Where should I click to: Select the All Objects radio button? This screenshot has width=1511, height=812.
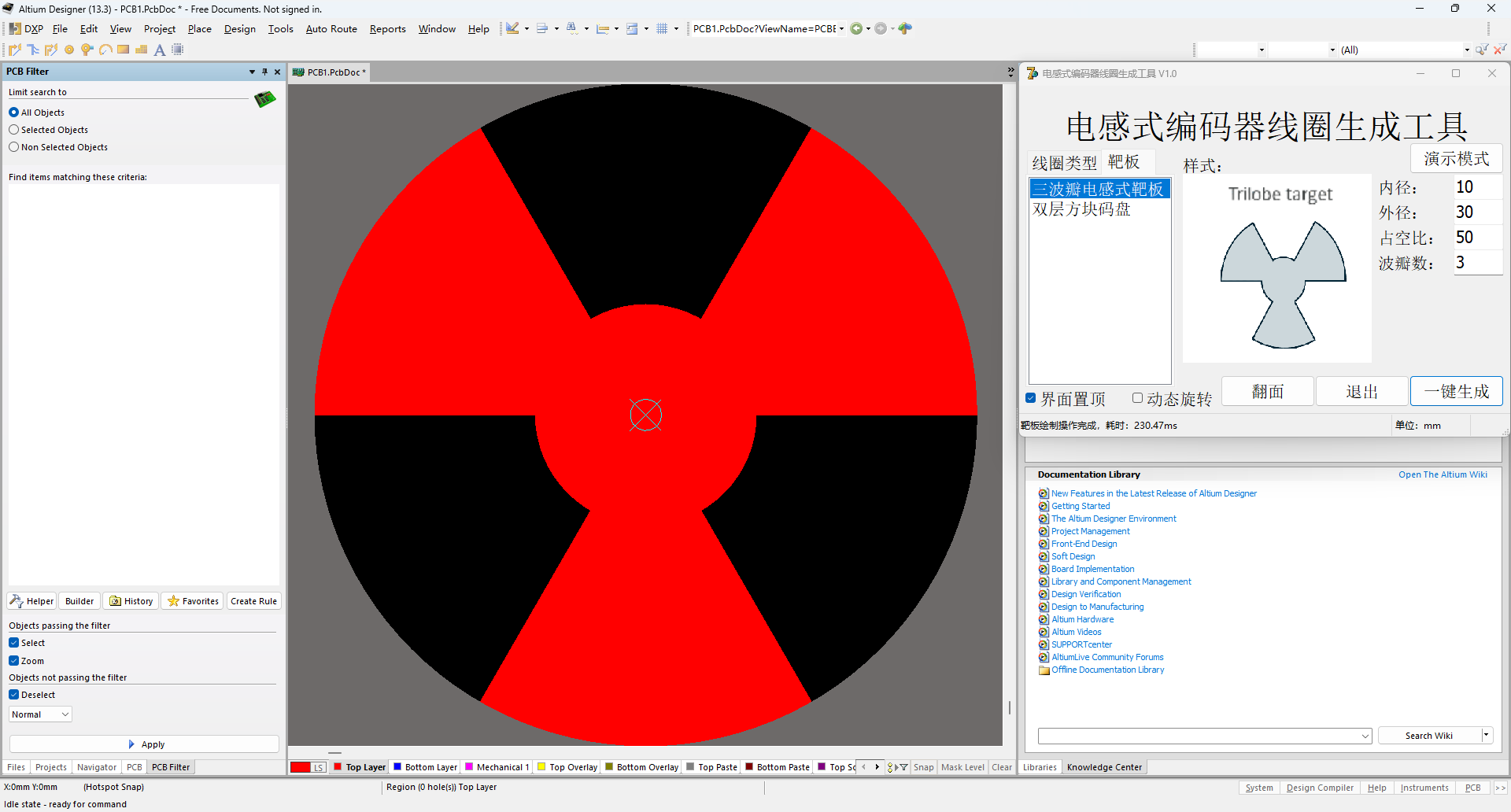(13, 113)
